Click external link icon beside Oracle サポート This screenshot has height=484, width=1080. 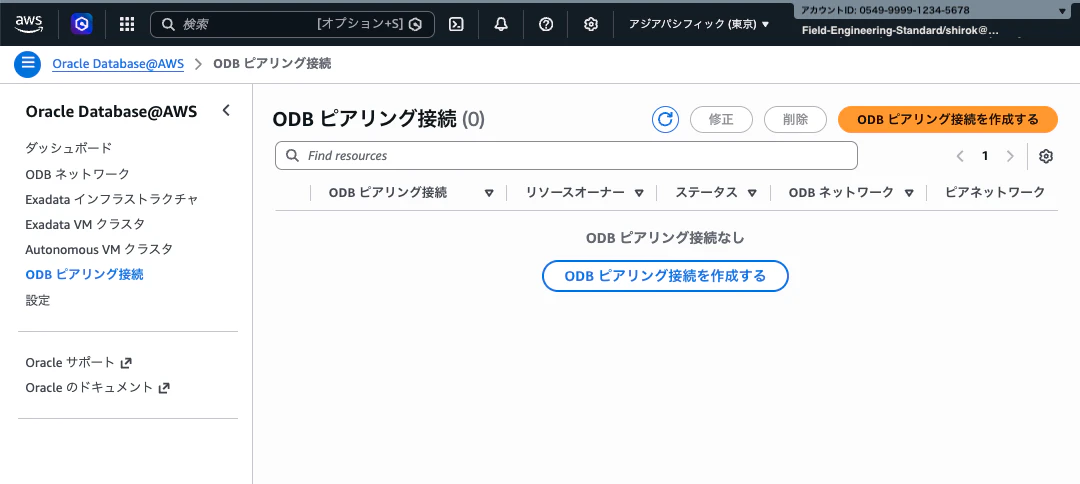click(126, 363)
